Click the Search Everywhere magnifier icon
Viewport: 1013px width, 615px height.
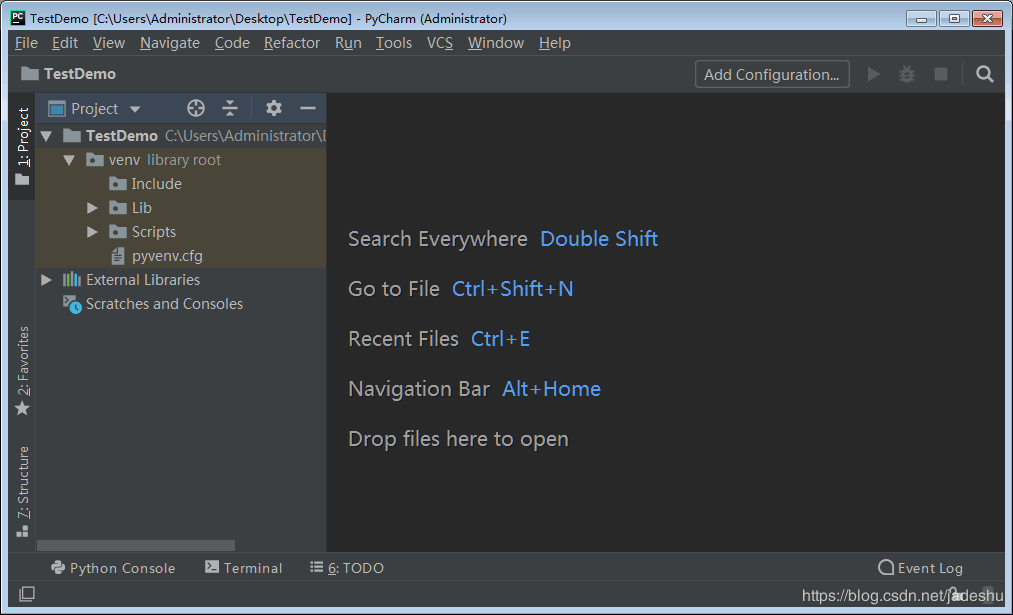coord(985,74)
